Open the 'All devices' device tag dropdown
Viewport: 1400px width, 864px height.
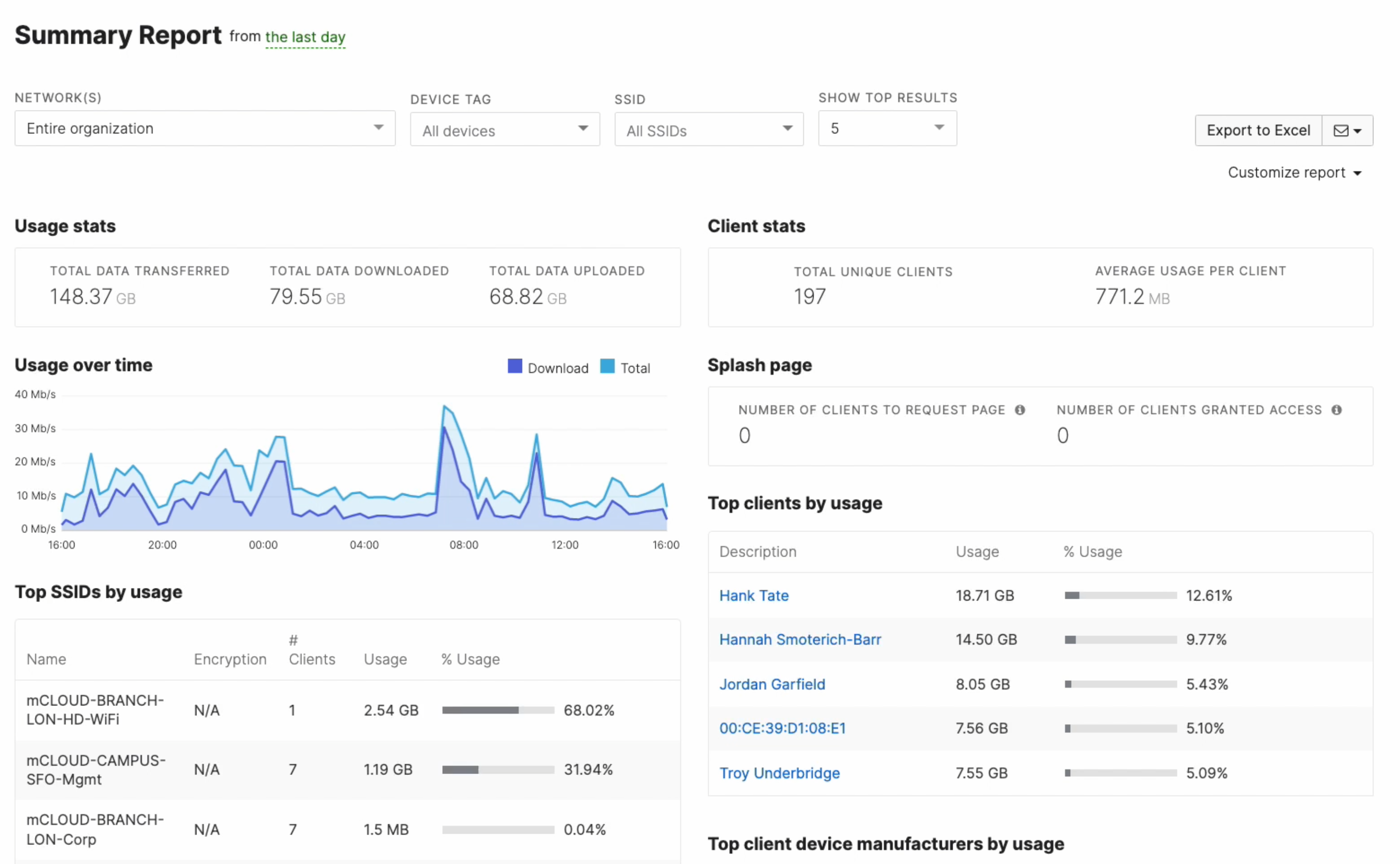pyautogui.click(x=504, y=130)
